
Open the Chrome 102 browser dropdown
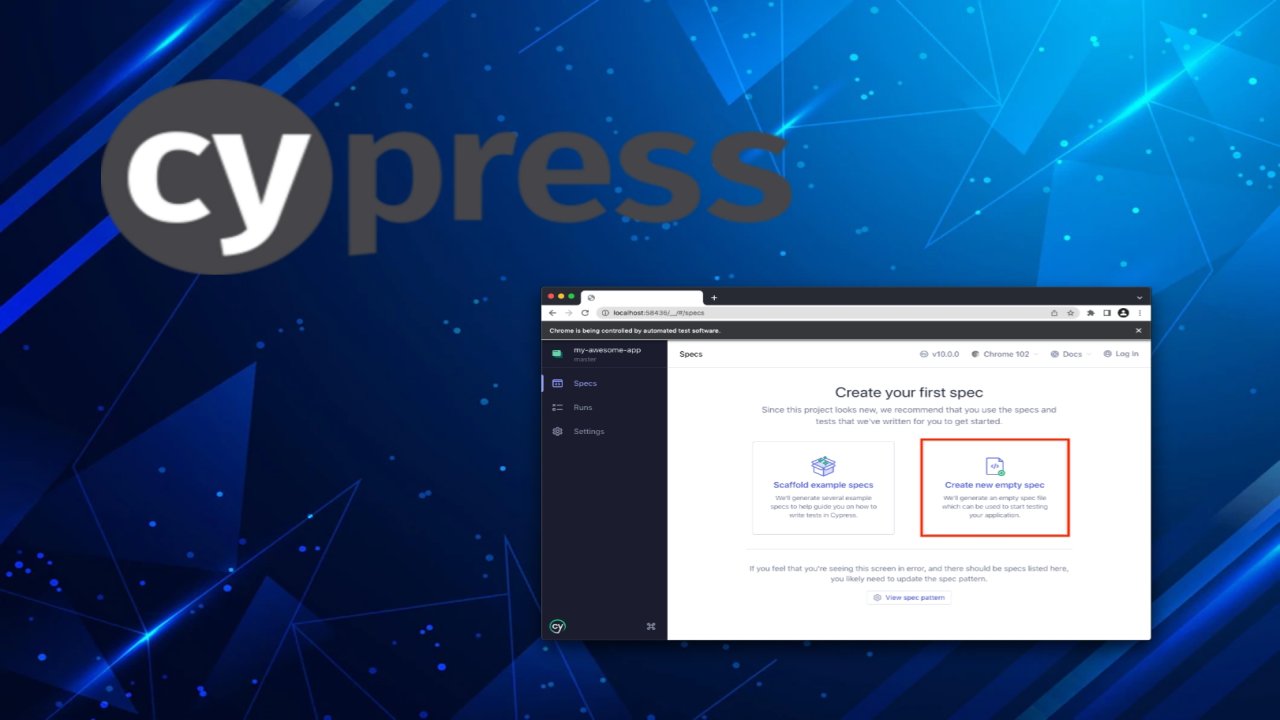(1005, 354)
